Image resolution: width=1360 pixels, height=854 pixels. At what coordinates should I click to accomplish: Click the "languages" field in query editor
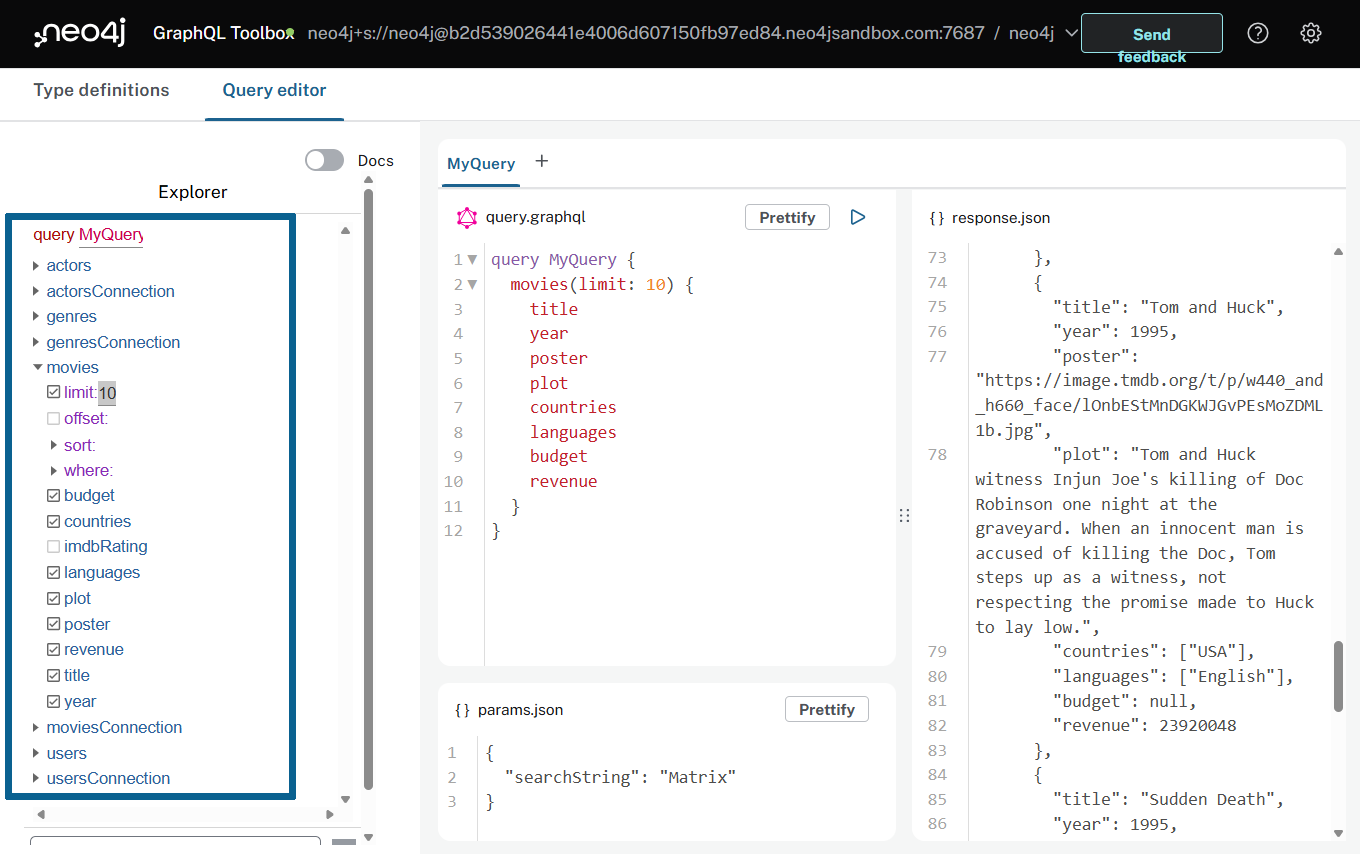click(573, 432)
